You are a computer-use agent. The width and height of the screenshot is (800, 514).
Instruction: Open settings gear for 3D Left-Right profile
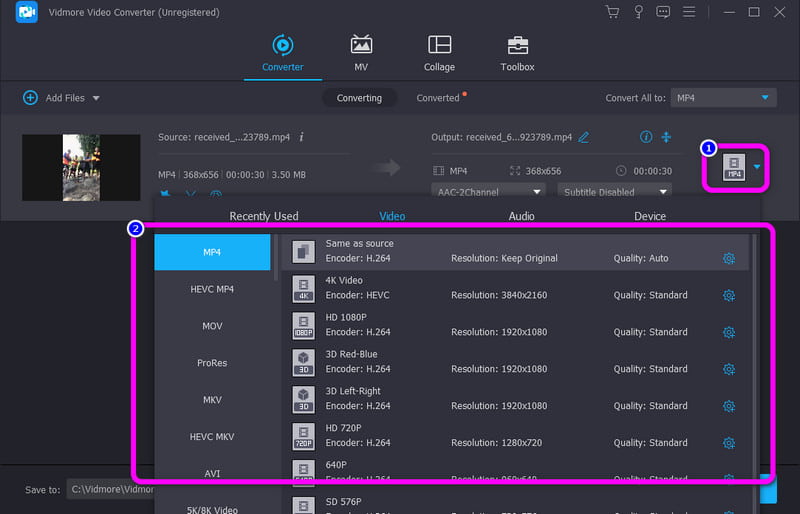click(x=728, y=406)
